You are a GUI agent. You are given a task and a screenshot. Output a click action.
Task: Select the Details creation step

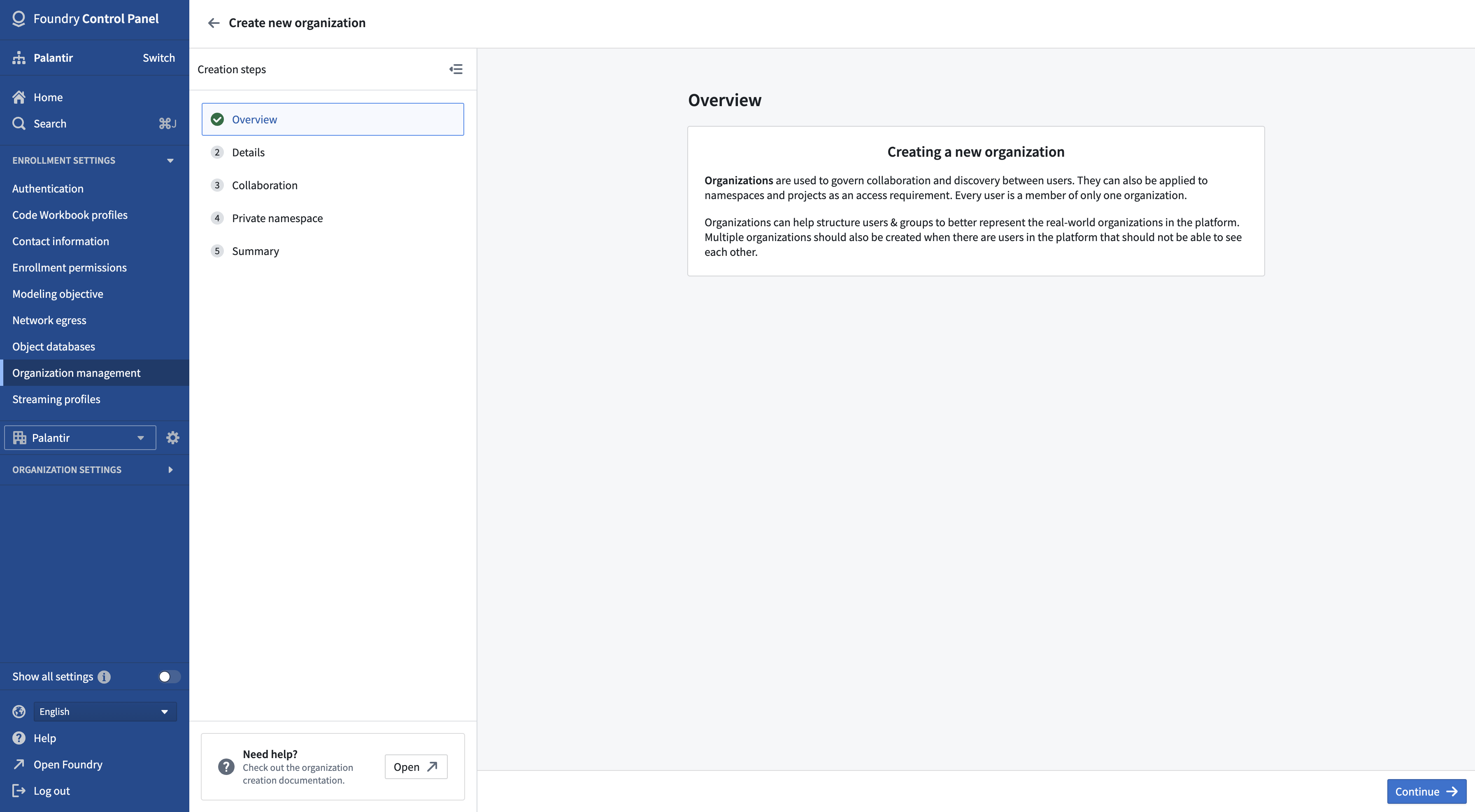(333, 152)
